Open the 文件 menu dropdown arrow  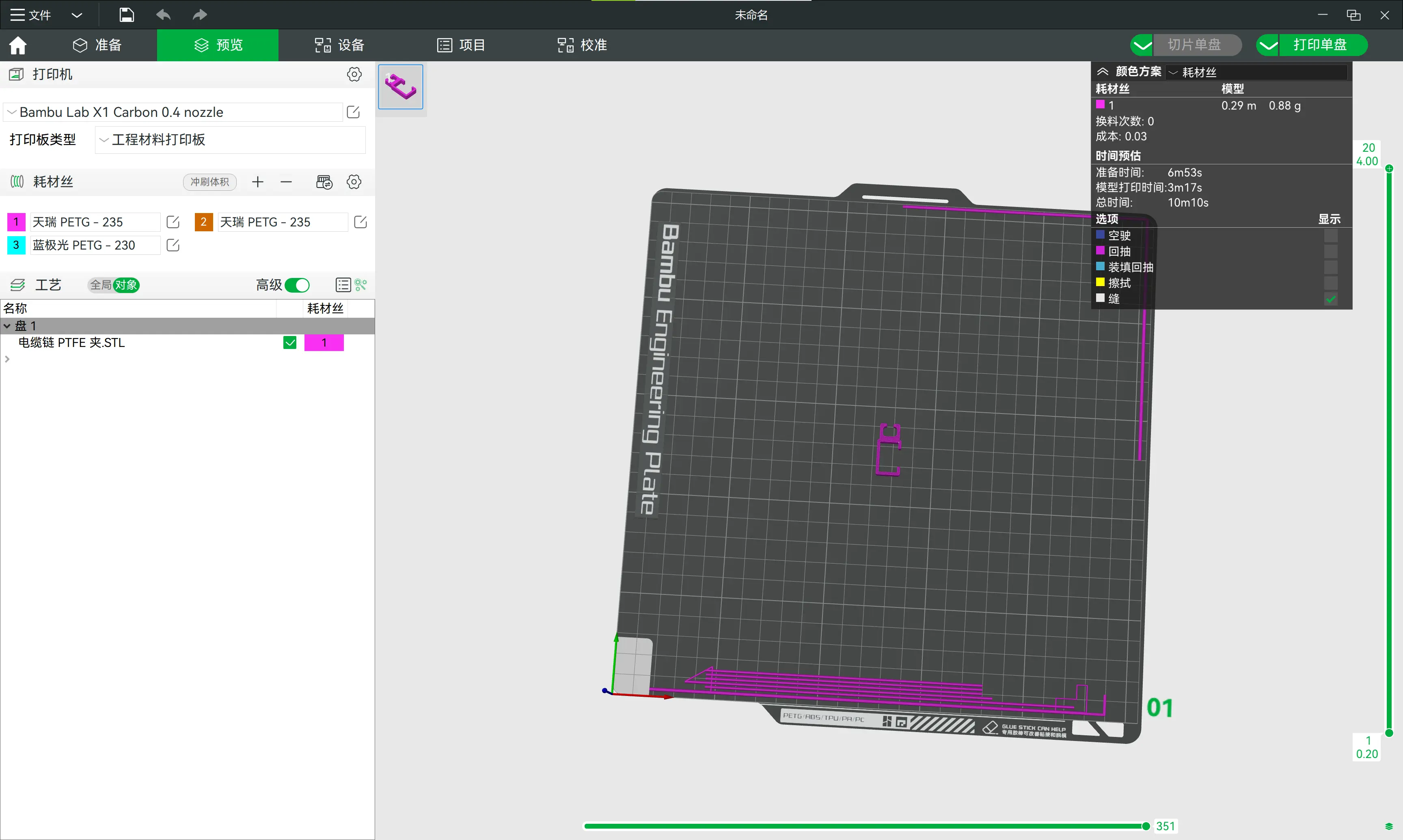tap(77, 15)
